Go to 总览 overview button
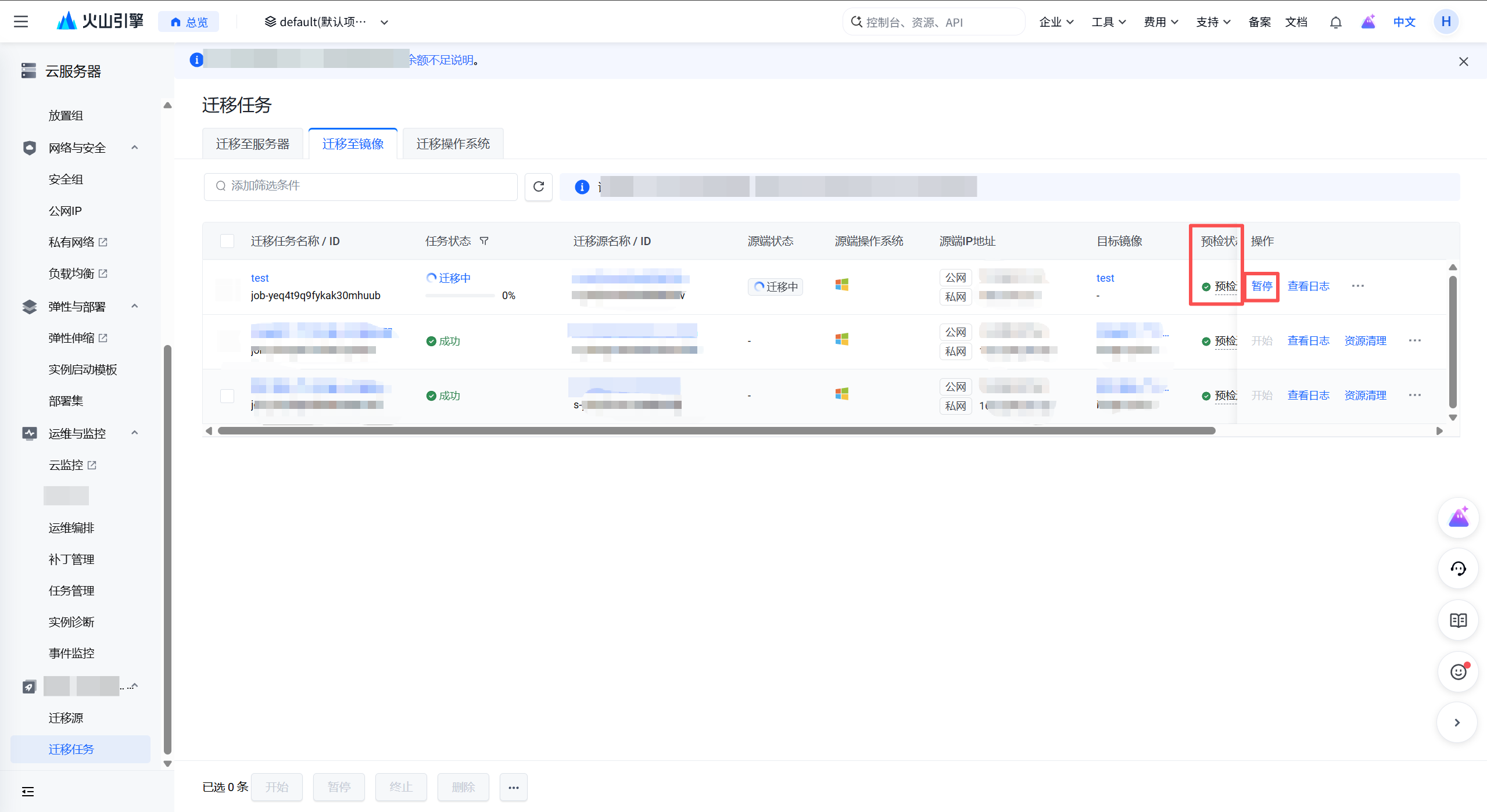This screenshot has width=1487, height=812. tap(189, 22)
